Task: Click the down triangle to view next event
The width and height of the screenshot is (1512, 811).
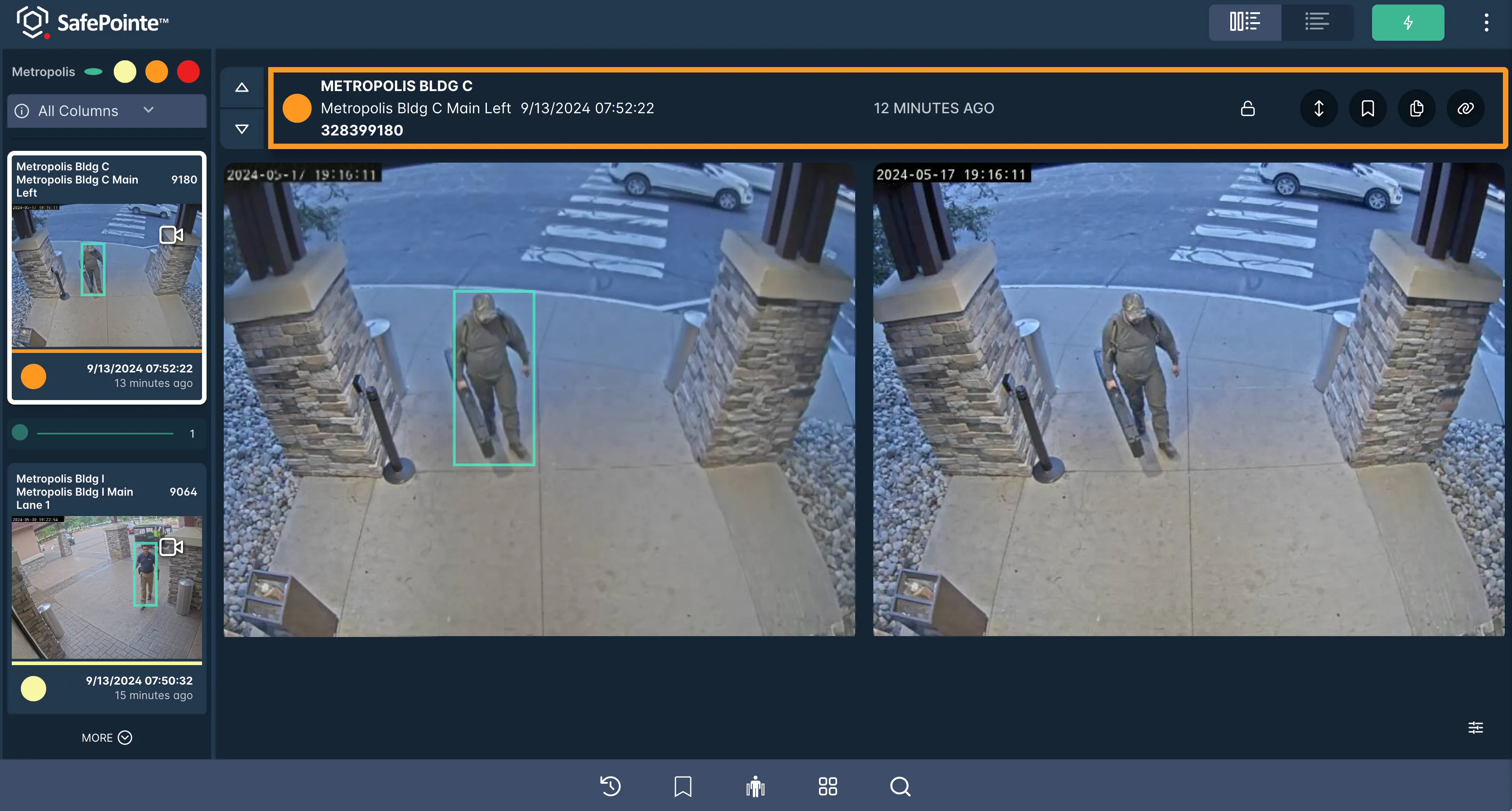Action: 241,128
